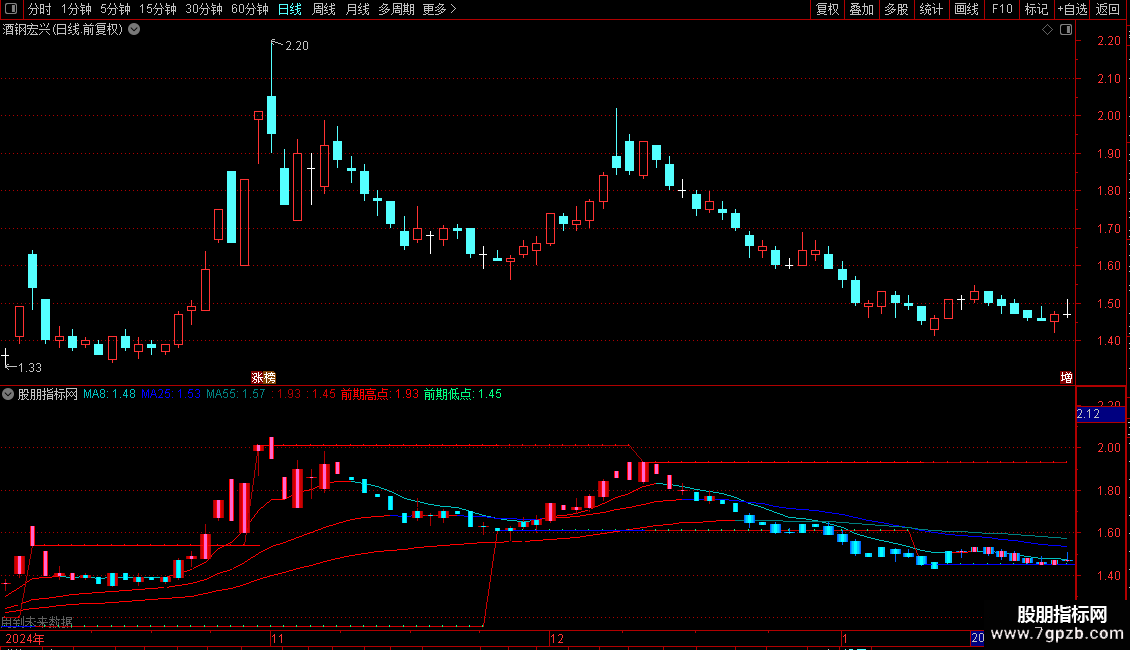Switch to 周线 weekly chart
1130x650 pixels.
324,9
